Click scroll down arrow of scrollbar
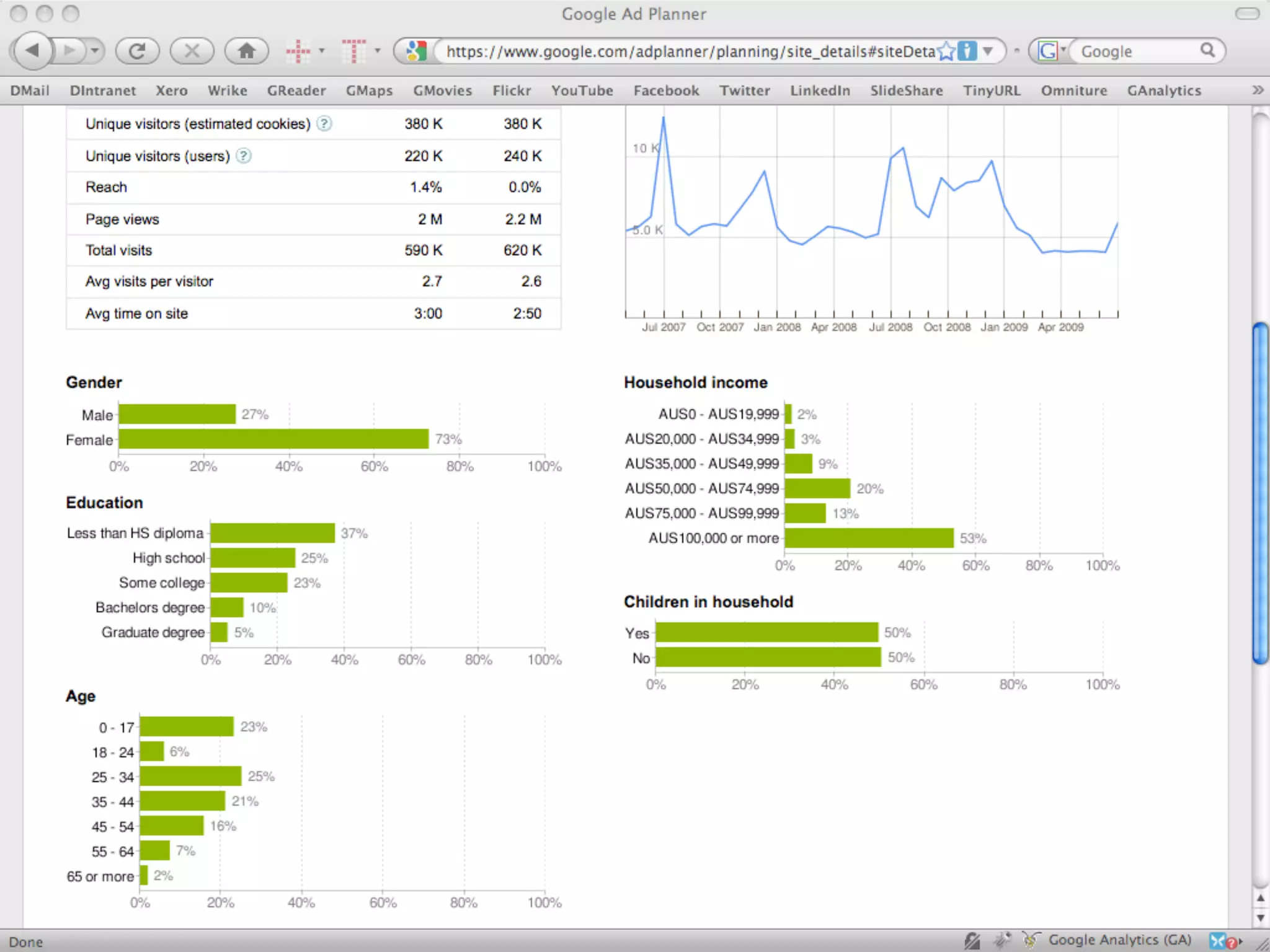Viewport: 1270px width, 952px height. [1260, 918]
